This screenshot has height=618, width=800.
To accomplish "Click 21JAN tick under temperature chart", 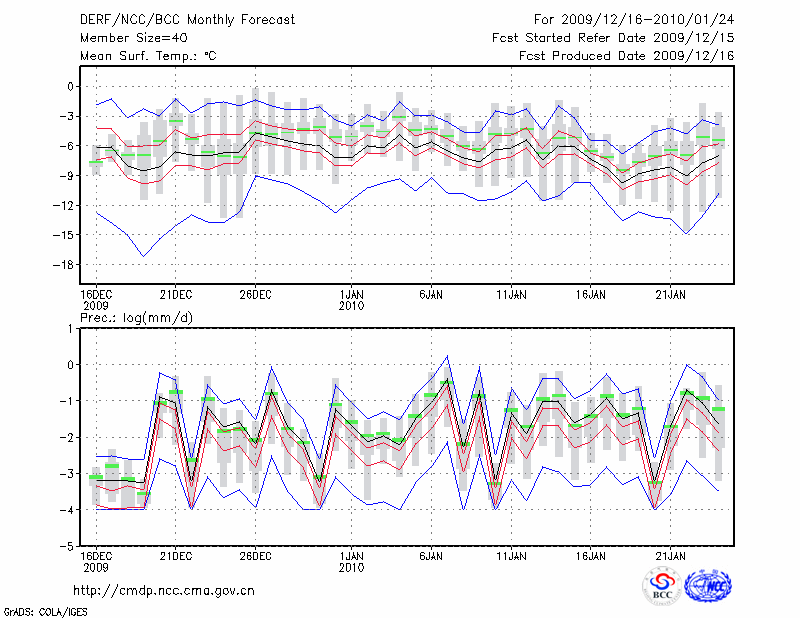I will tap(671, 295).
